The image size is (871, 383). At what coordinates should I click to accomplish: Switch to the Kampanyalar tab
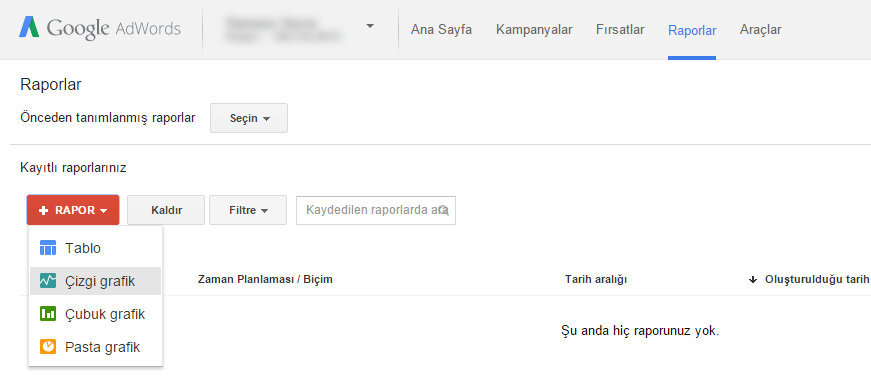[x=534, y=29]
